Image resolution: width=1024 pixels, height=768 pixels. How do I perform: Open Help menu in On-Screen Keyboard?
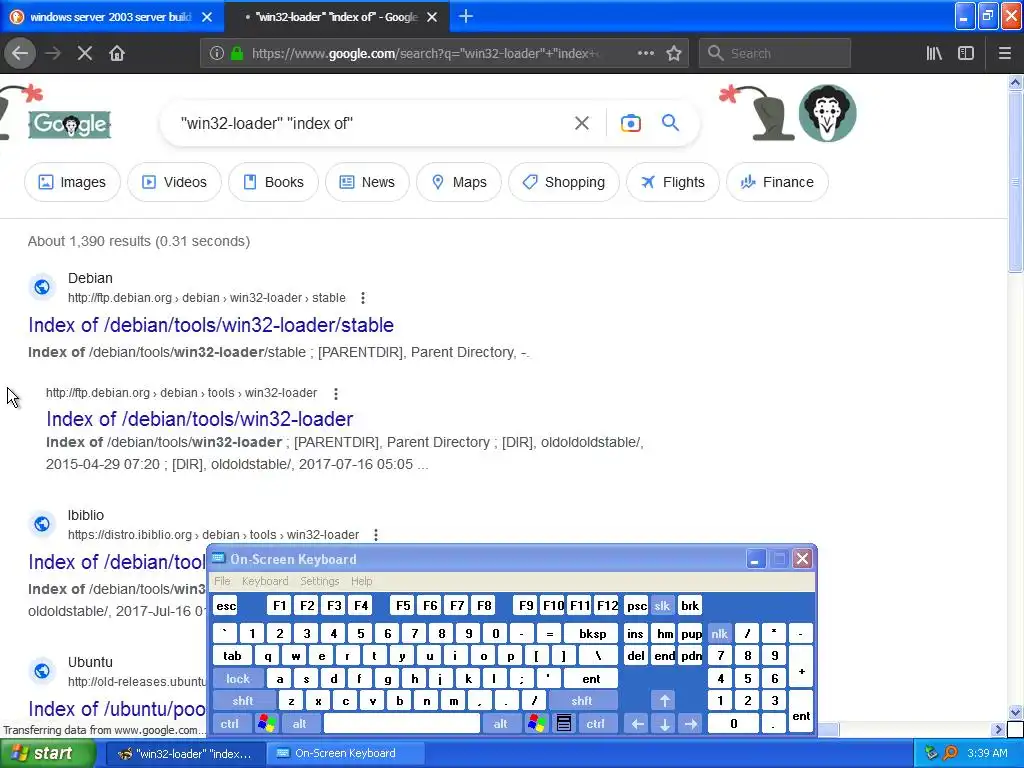click(x=361, y=581)
